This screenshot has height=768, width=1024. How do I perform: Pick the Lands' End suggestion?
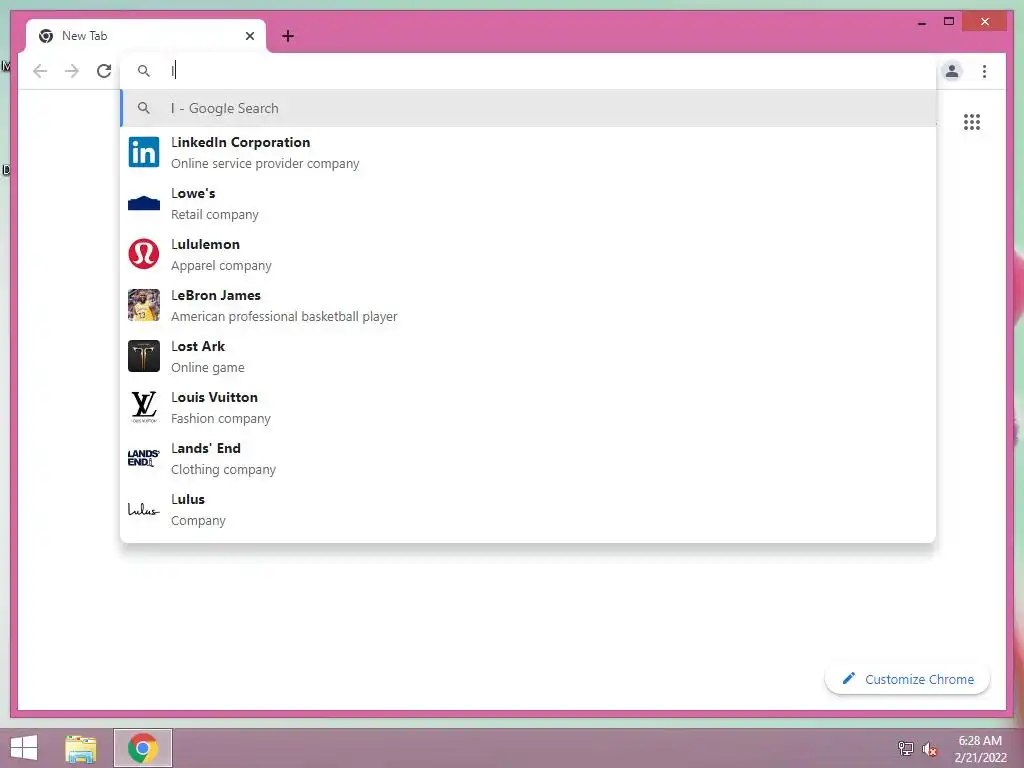pyautogui.click(x=528, y=458)
